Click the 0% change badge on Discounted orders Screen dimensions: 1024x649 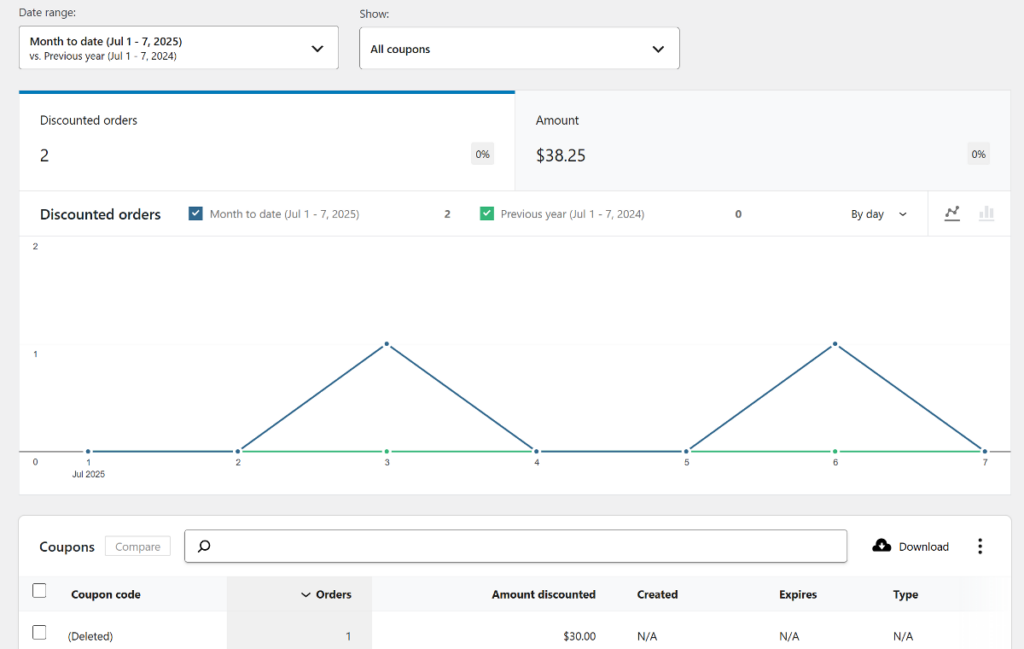pyautogui.click(x=482, y=153)
